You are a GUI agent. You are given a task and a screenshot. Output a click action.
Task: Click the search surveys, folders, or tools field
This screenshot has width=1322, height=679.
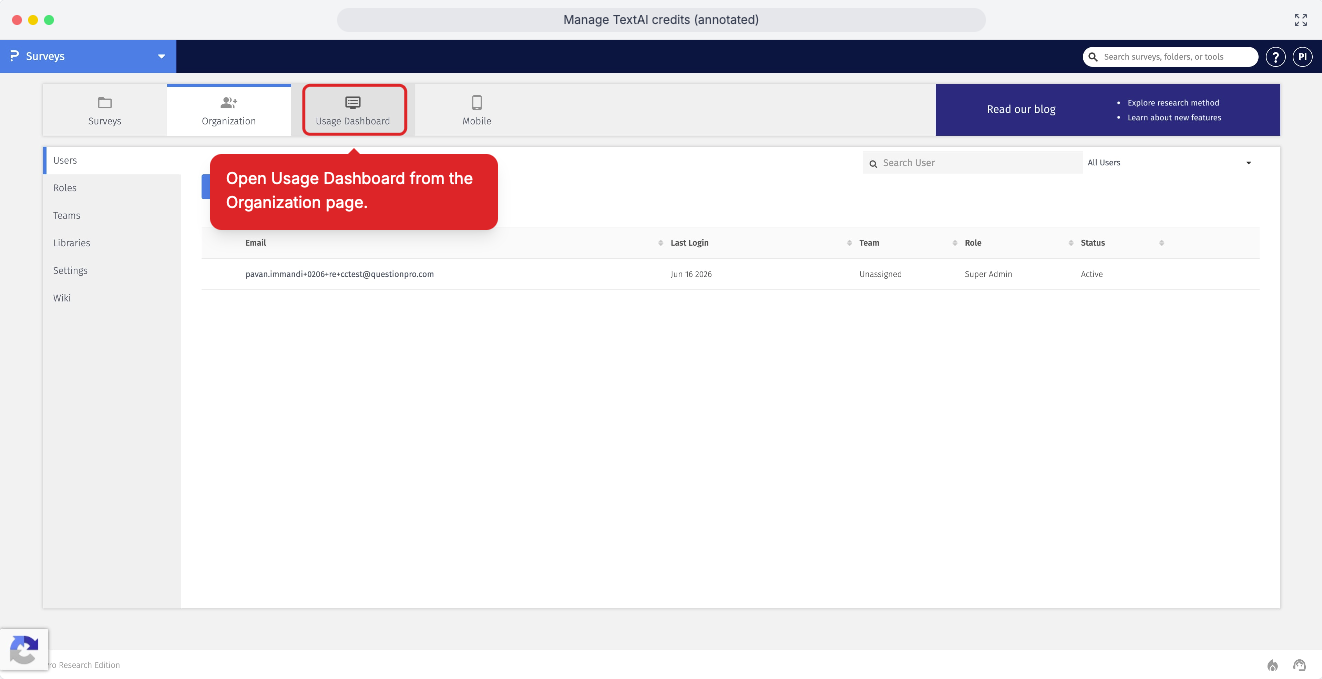tap(1170, 57)
